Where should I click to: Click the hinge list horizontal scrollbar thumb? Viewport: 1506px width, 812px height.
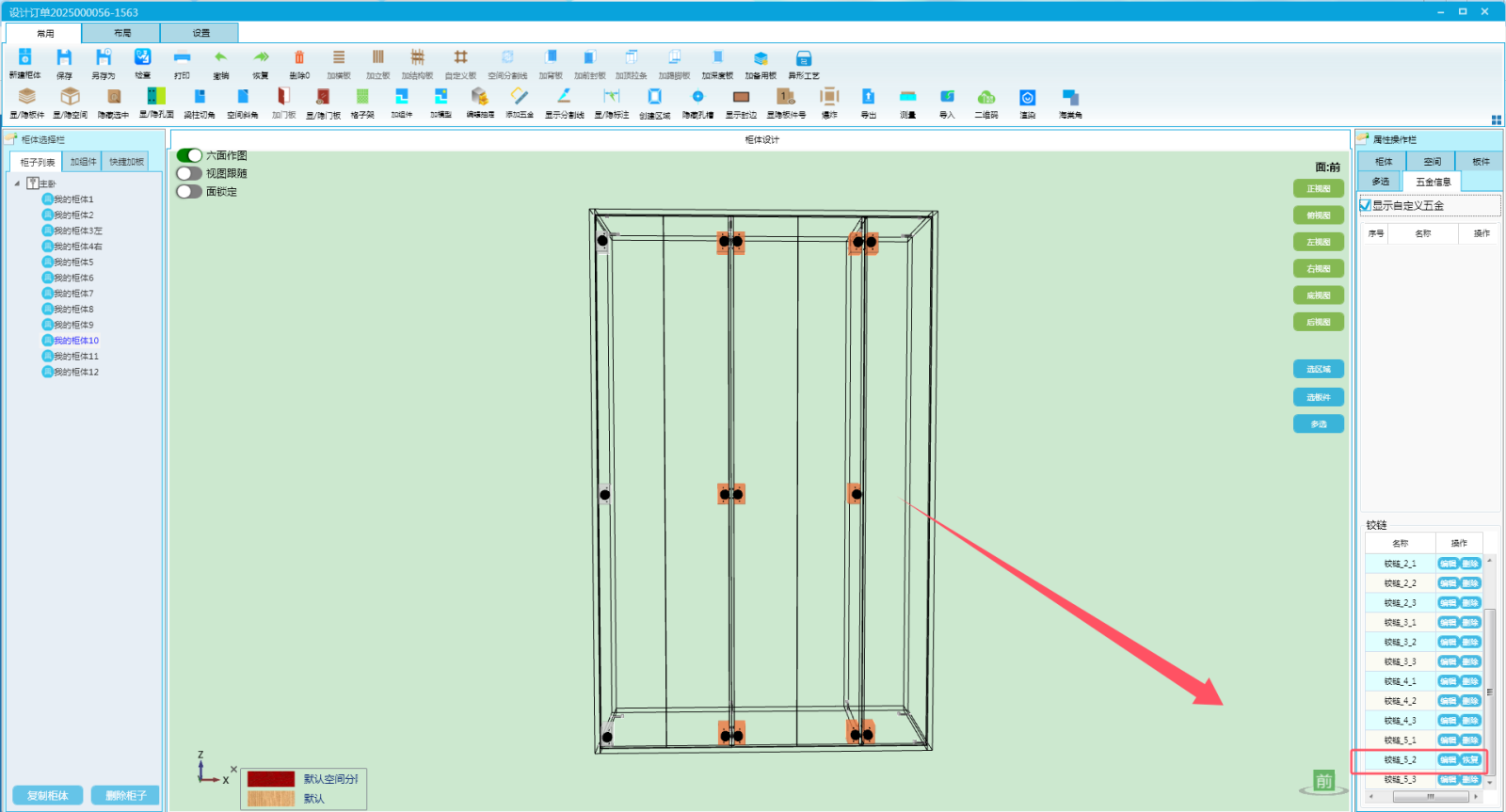coord(1431,797)
